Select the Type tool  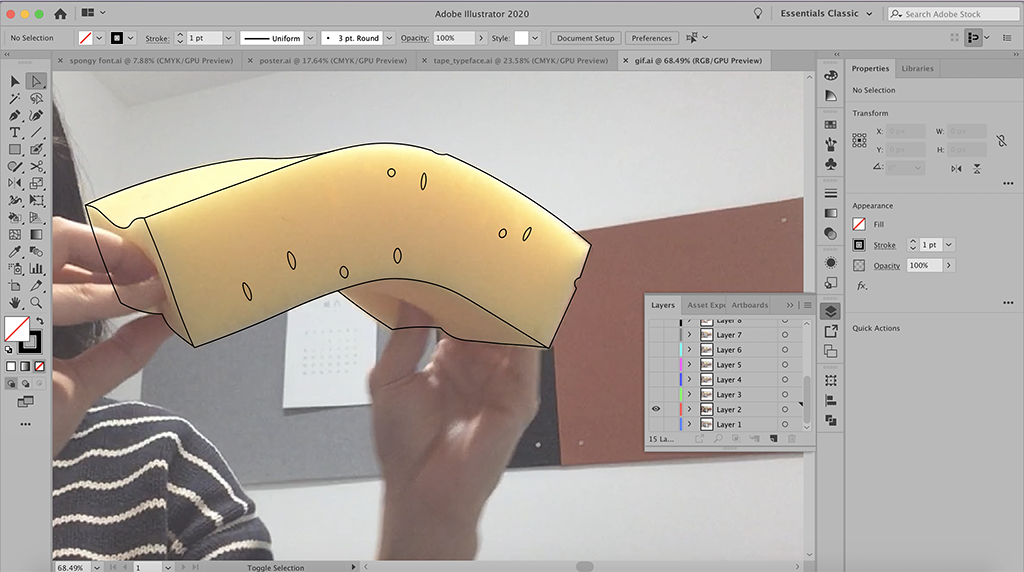point(15,132)
